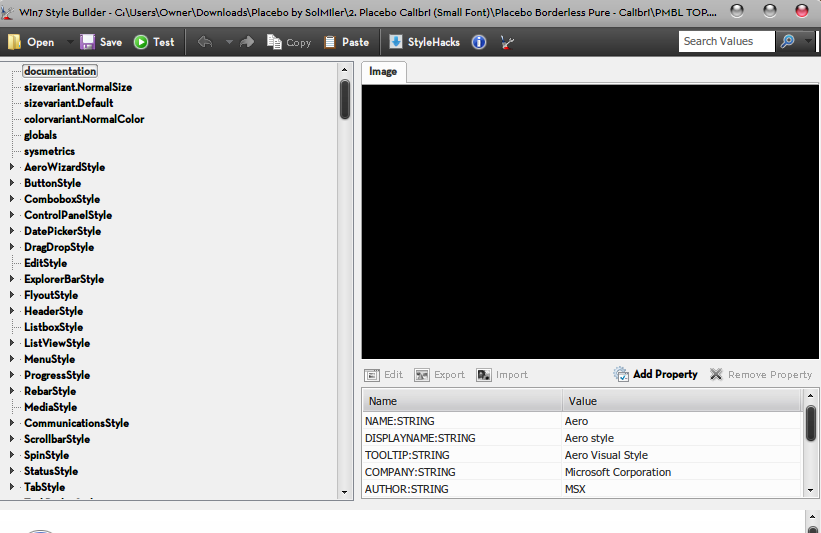This screenshot has width=821, height=533.
Task: Open the undo history dropdown arrow
Action: click(229, 42)
